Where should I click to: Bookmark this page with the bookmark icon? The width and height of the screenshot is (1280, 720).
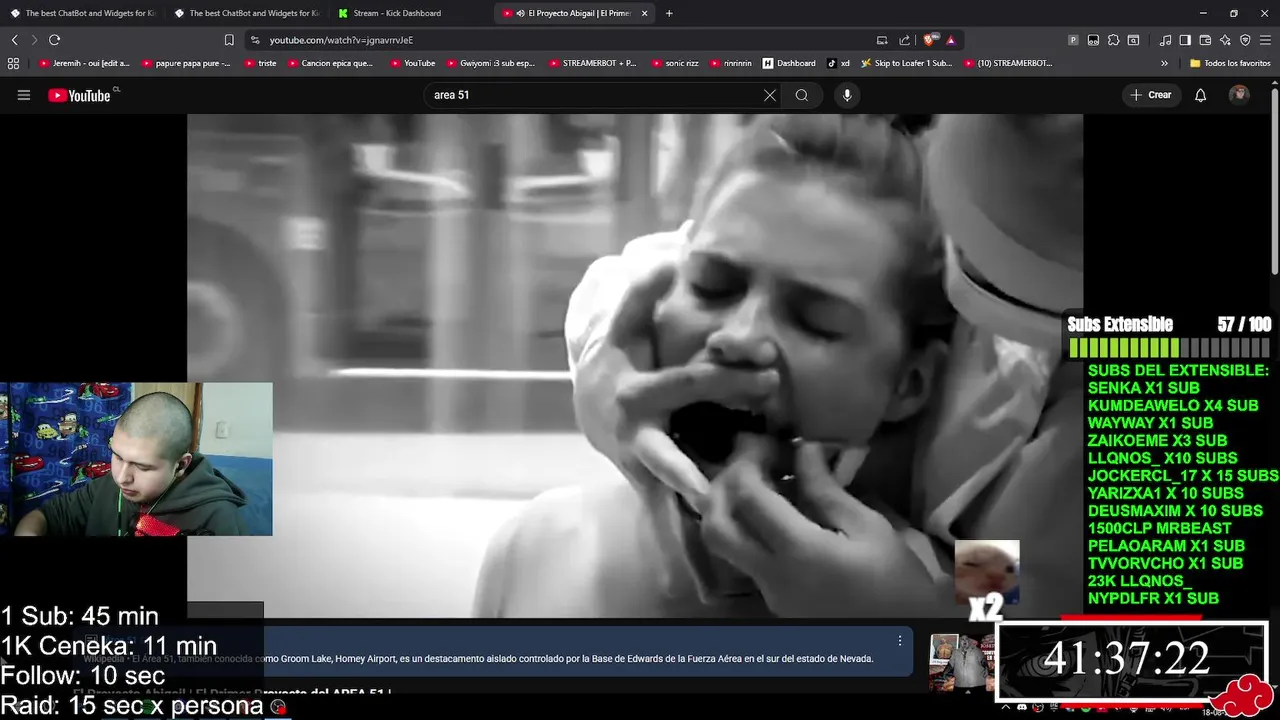pos(229,40)
